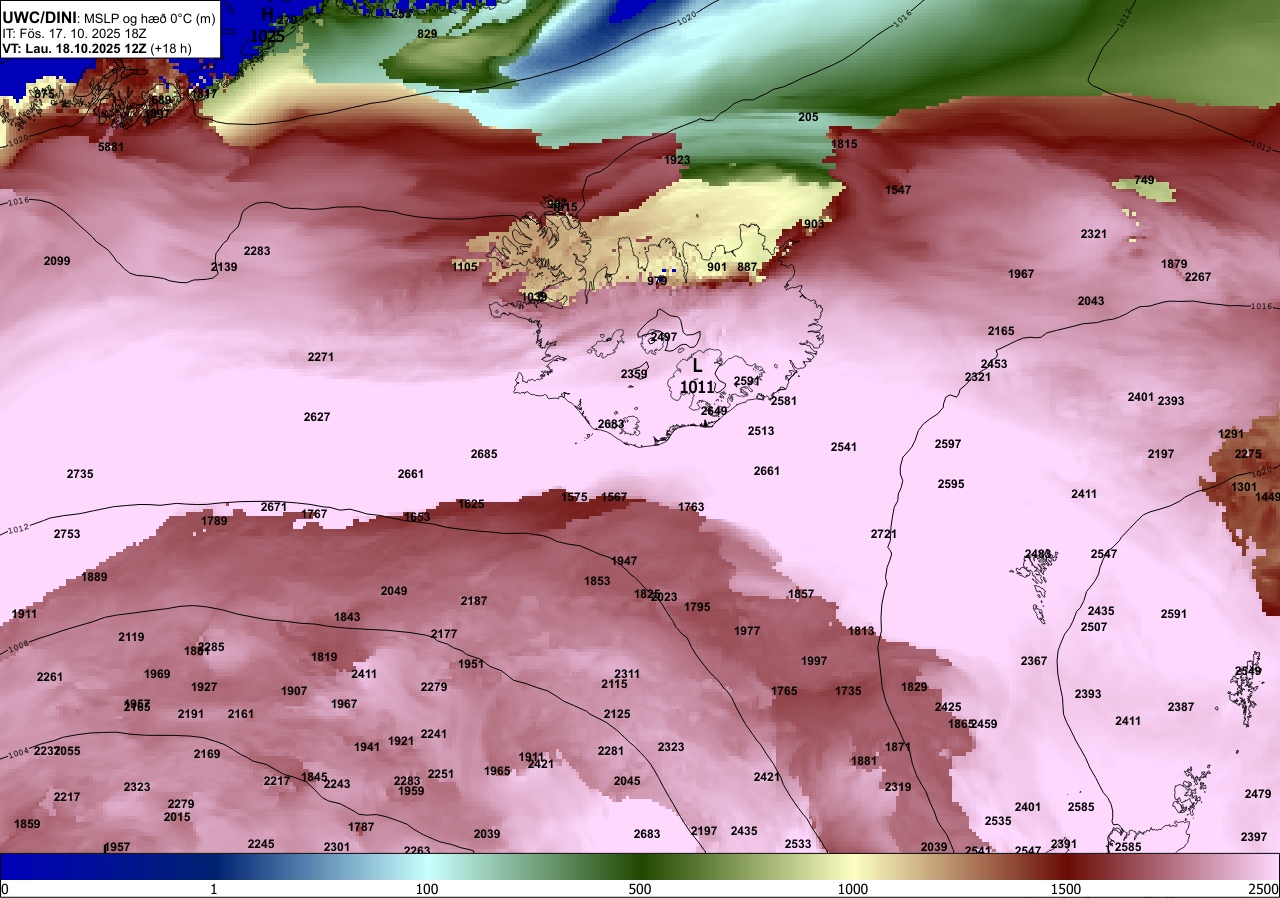Click the height value 749
This screenshot has width=1280, height=898.
point(1144,181)
